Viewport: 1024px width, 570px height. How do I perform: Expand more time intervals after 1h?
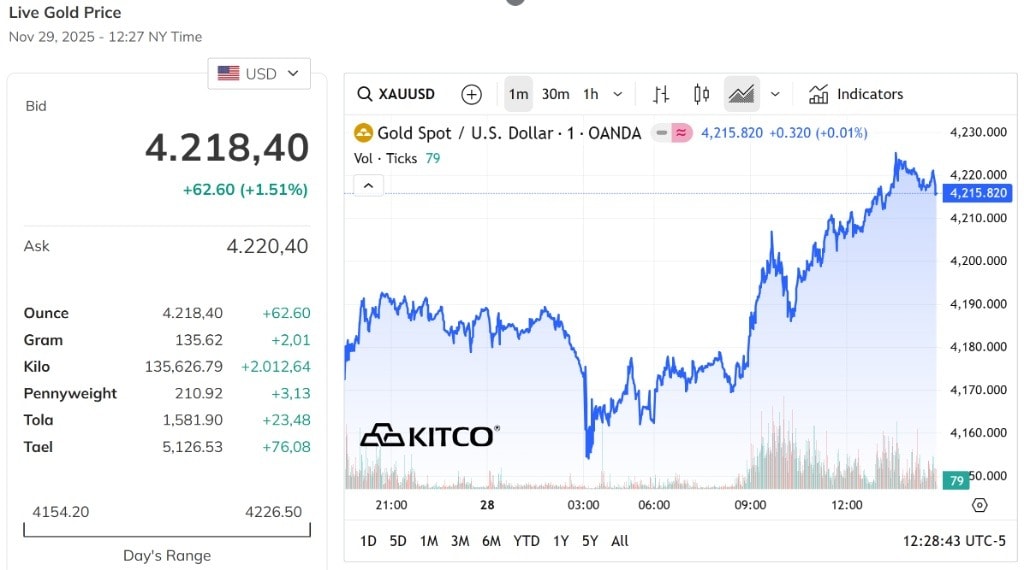pos(617,94)
